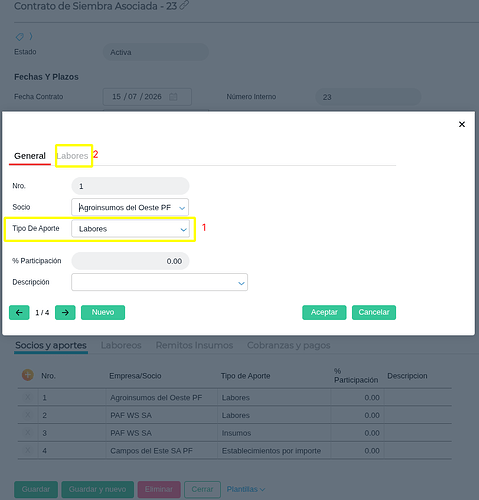Viewport: 479px width, 500px height.
Task: Click the % Participación input field
Action: [130, 261]
